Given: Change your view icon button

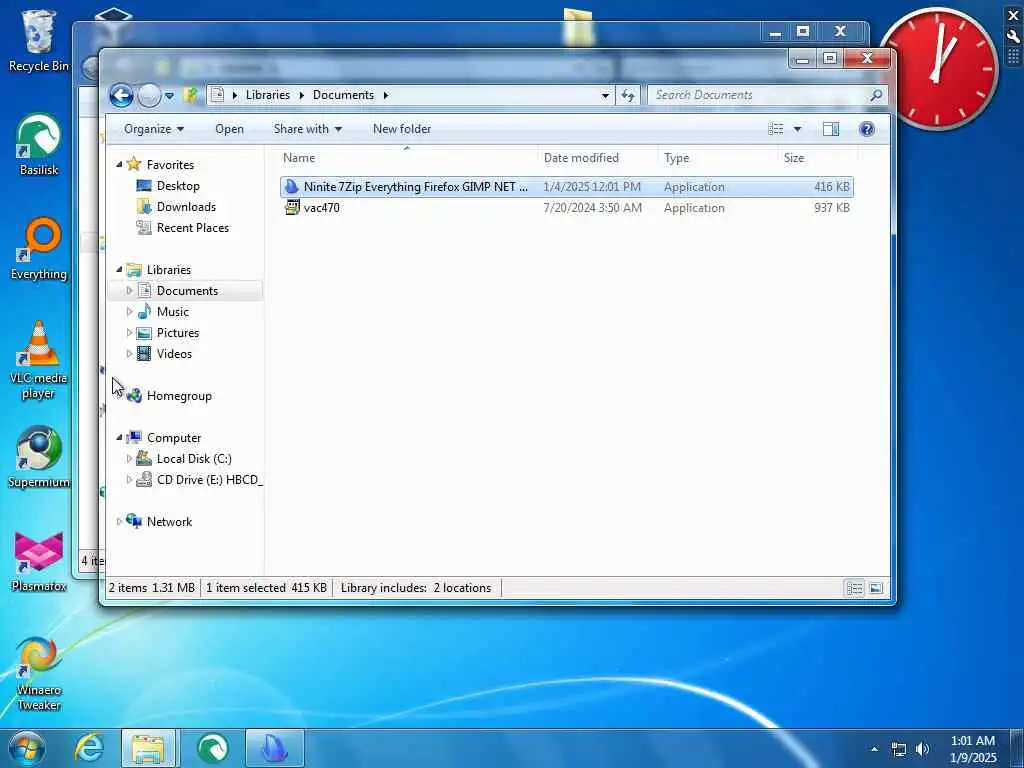Looking at the screenshot, I should tap(775, 129).
